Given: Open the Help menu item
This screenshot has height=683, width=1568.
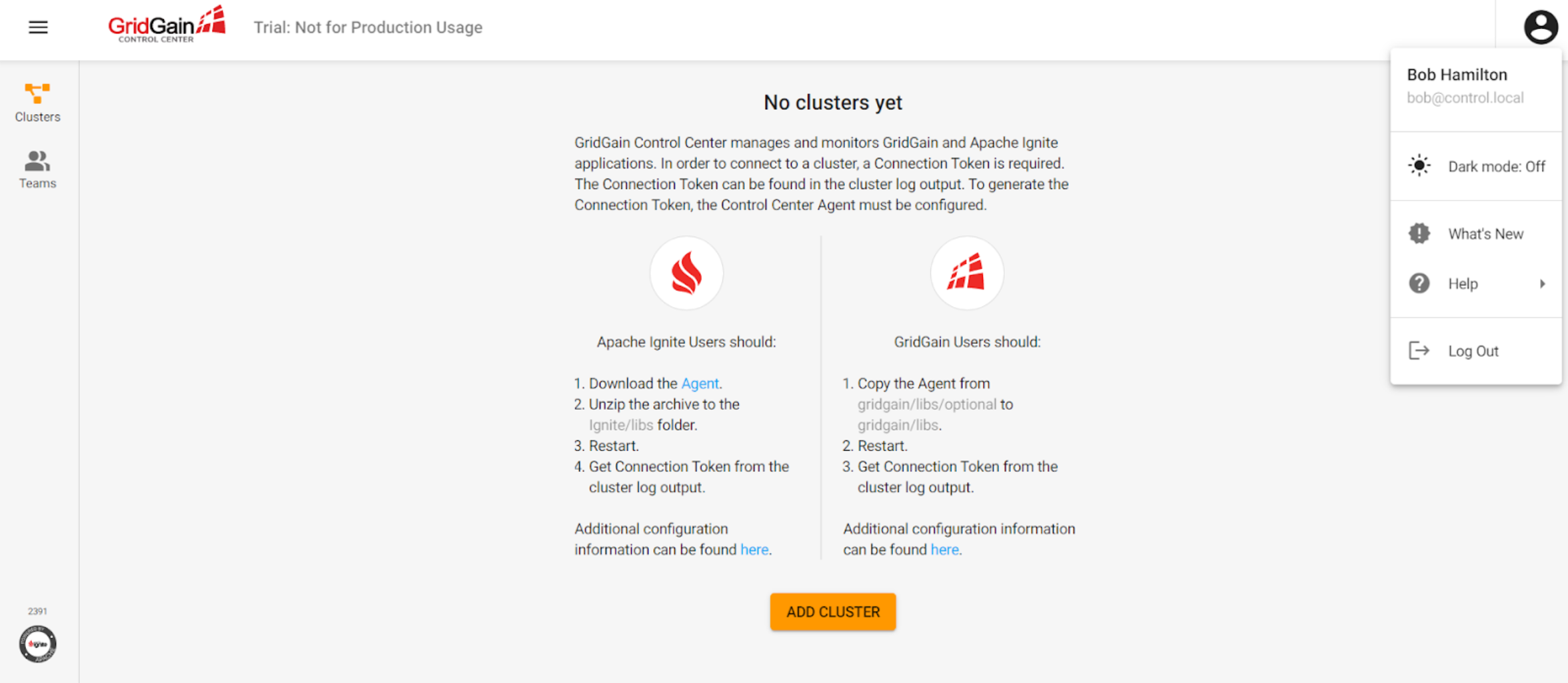Looking at the screenshot, I should [1463, 284].
